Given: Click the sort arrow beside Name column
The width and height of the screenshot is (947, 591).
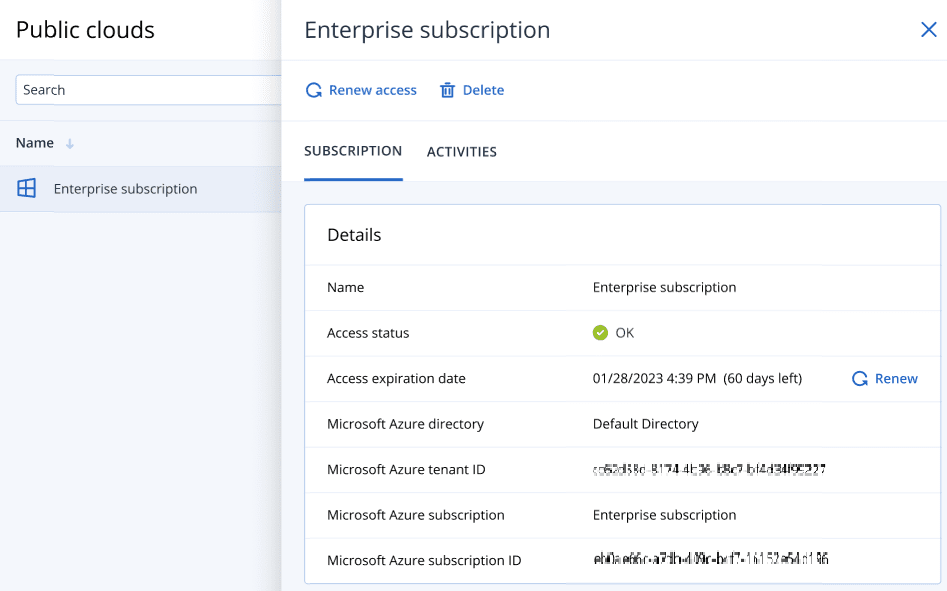Looking at the screenshot, I should click(70, 144).
